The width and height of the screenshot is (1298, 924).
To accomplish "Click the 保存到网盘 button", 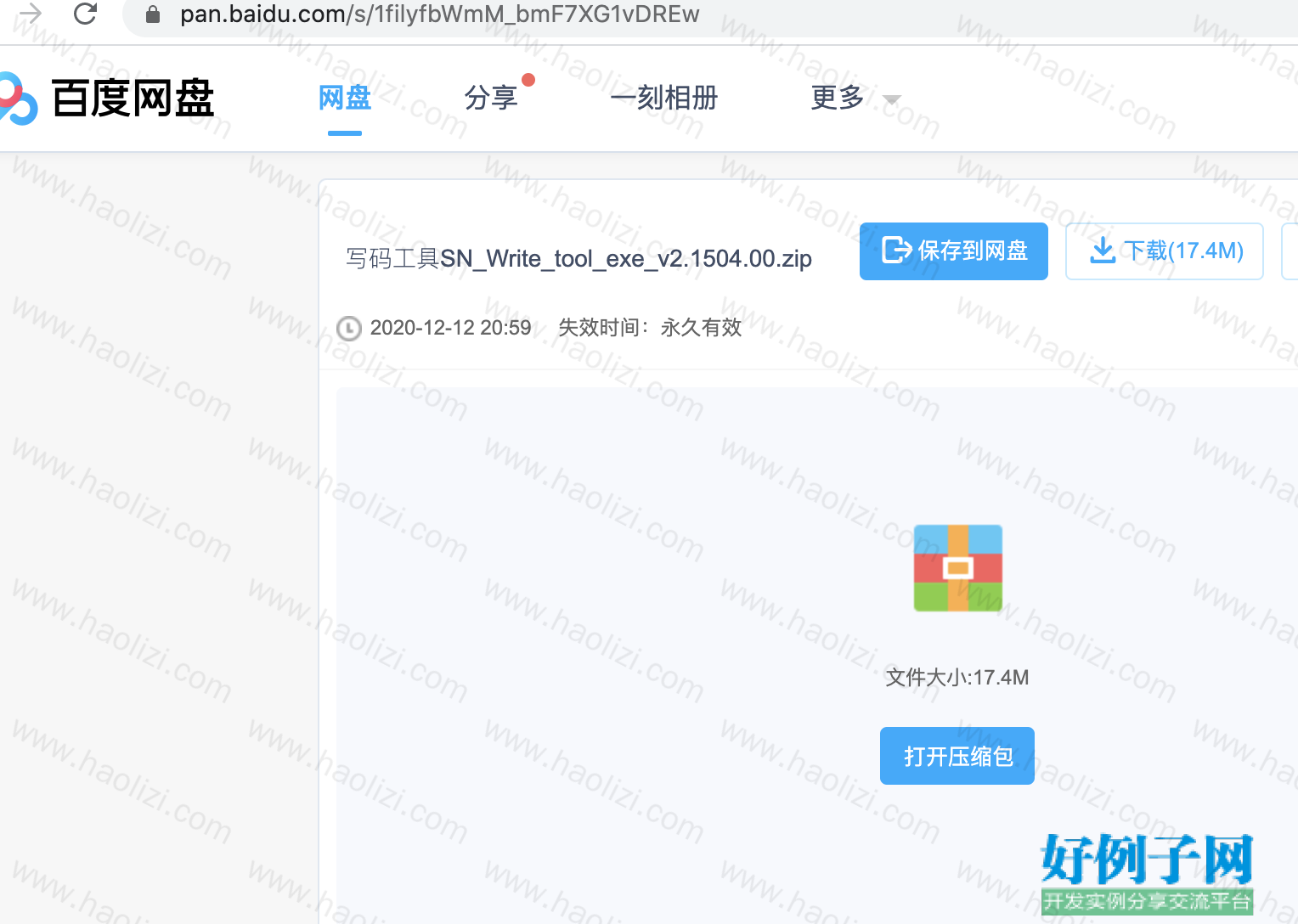I will 954,251.
